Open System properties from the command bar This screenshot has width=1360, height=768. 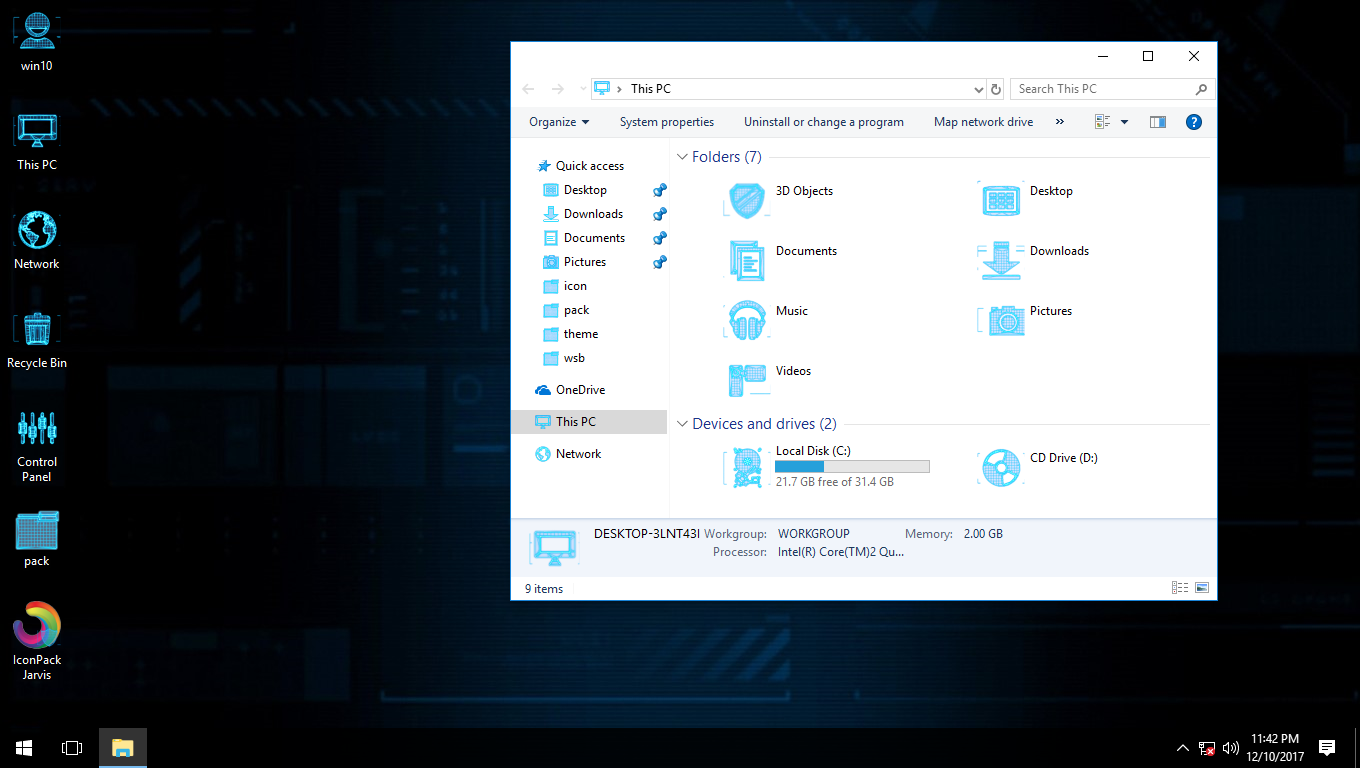(x=666, y=121)
